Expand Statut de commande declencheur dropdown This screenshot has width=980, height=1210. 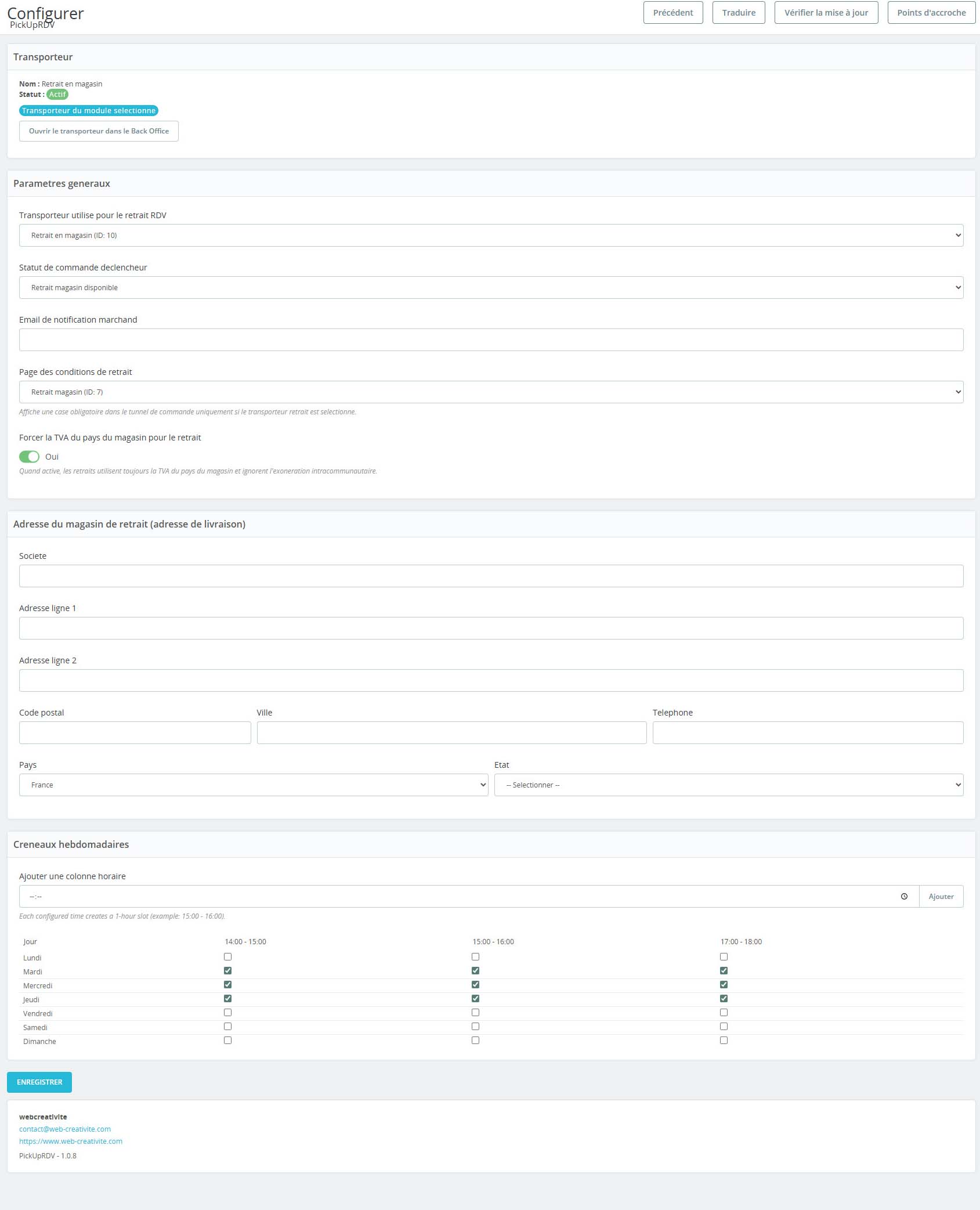pyautogui.click(x=491, y=288)
